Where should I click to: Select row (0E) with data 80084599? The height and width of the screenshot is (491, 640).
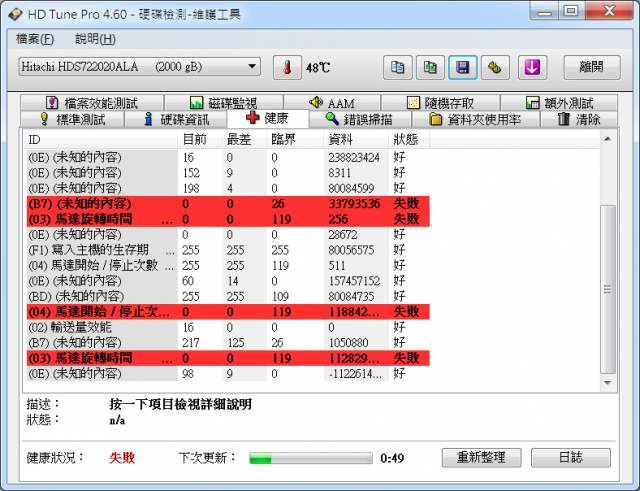coord(228,188)
